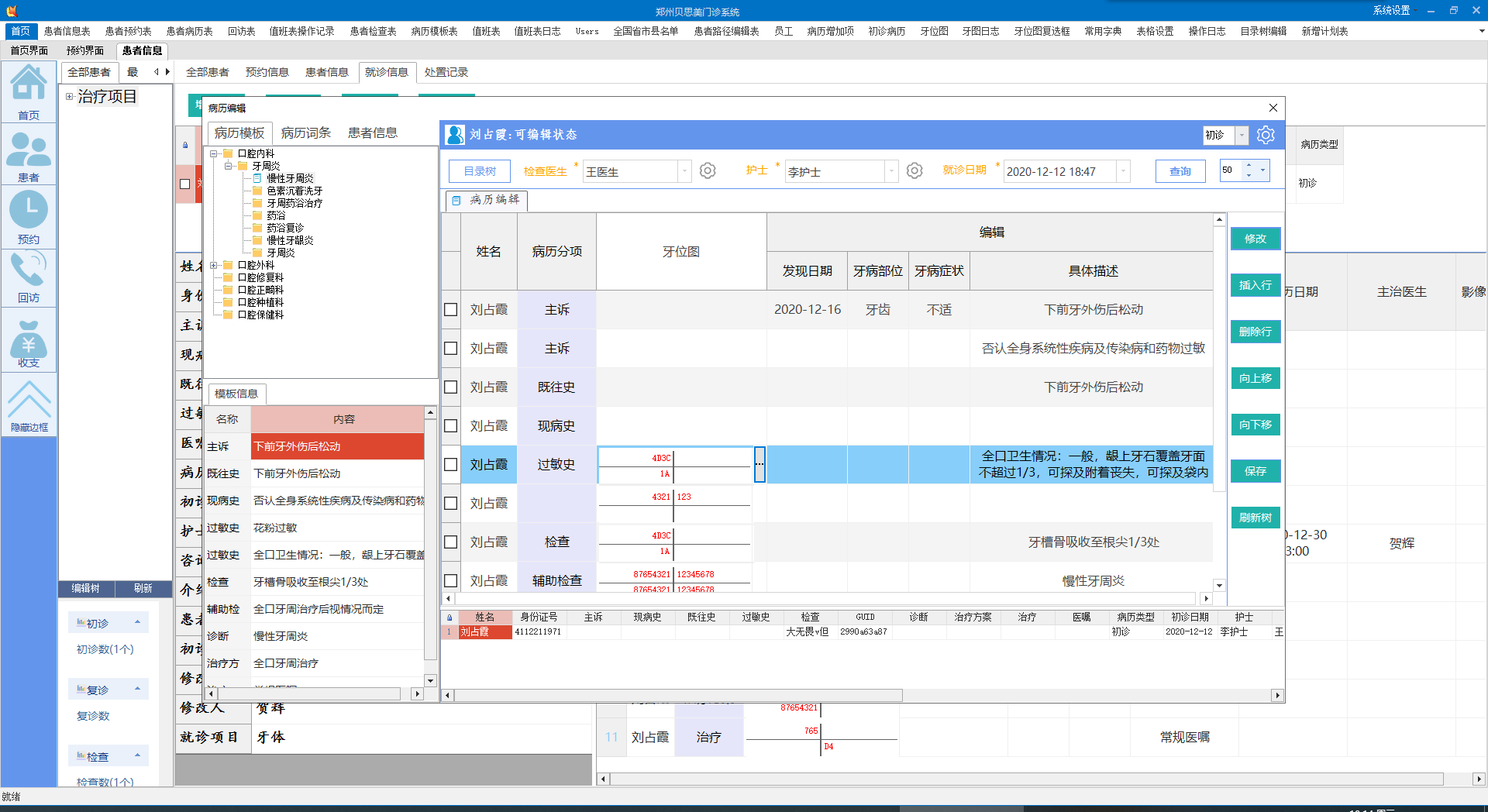This screenshot has width=1488, height=812.
Task: Click the bottom grid horizontal scrollbar thumb
Action: (679, 695)
